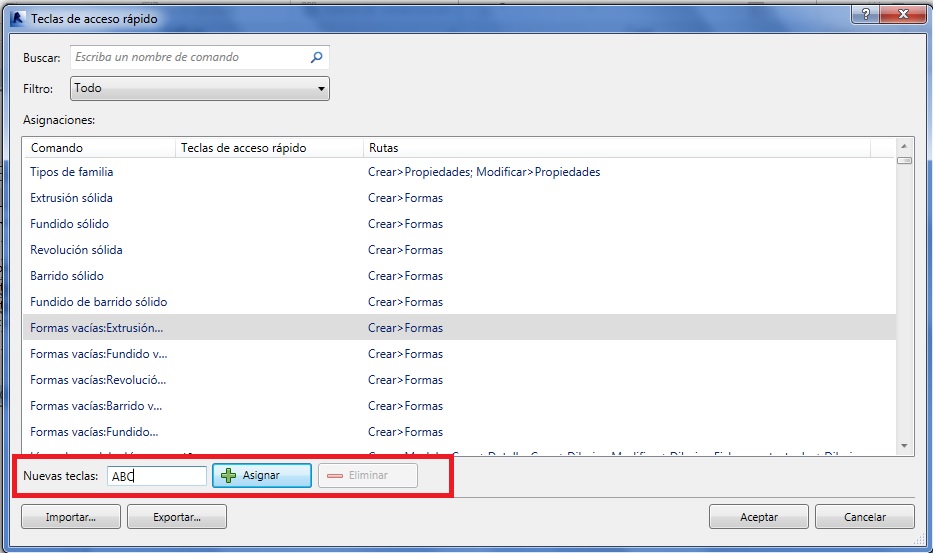Sort by the Comando column header
The width and height of the screenshot is (933, 553).
[98, 148]
